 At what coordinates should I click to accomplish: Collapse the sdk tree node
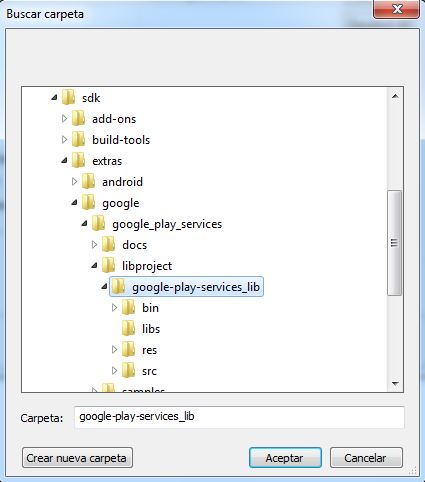point(54,98)
